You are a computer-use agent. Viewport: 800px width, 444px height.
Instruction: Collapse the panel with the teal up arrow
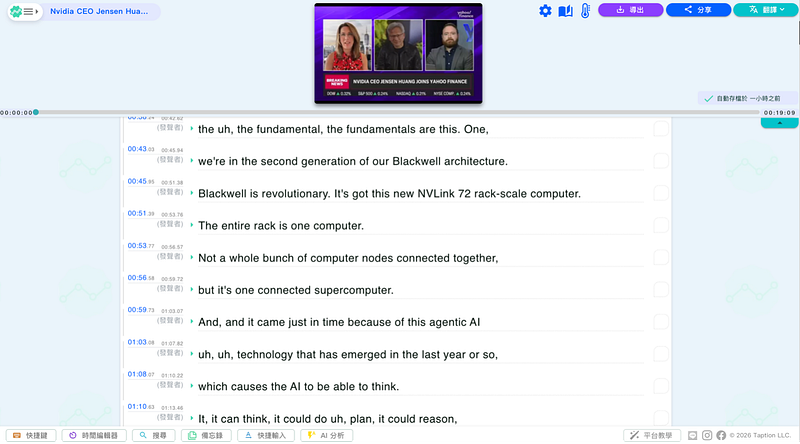click(x=779, y=123)
